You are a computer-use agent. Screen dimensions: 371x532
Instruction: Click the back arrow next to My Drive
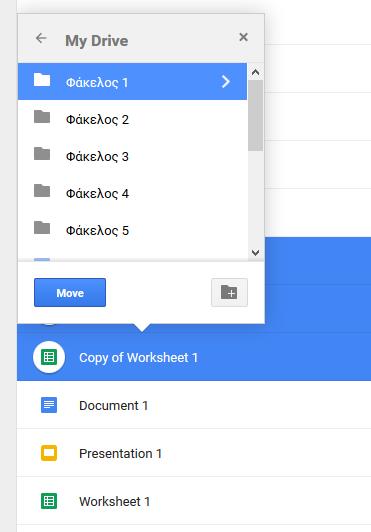[x=41, y=38]
